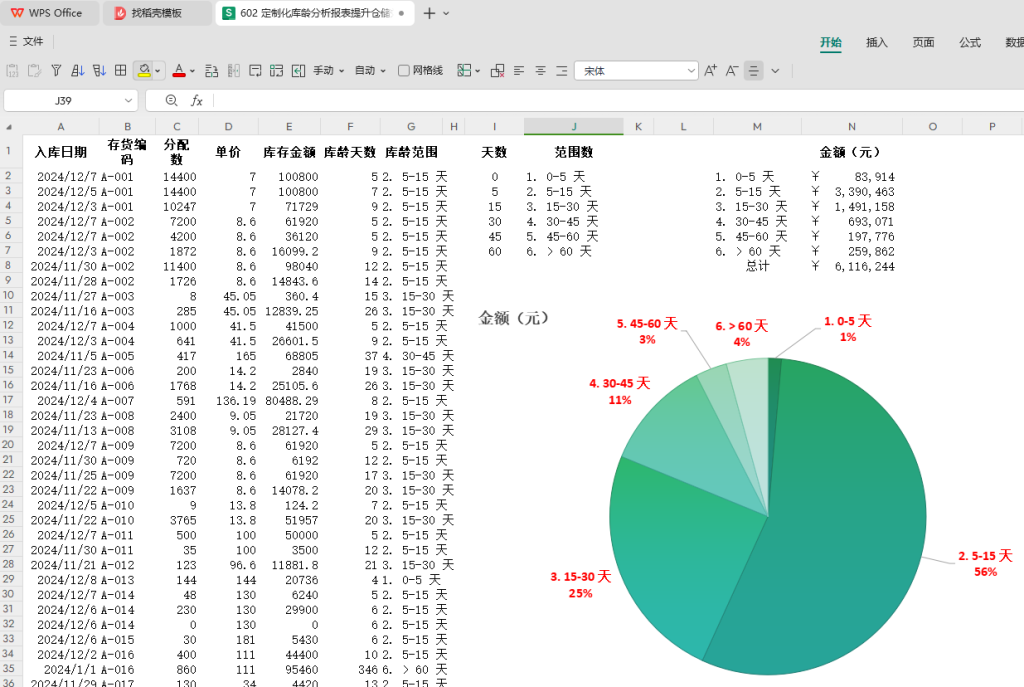Click the pie label 3. 15-30 天 25%

pyautogui.click(x=581, y=584)
